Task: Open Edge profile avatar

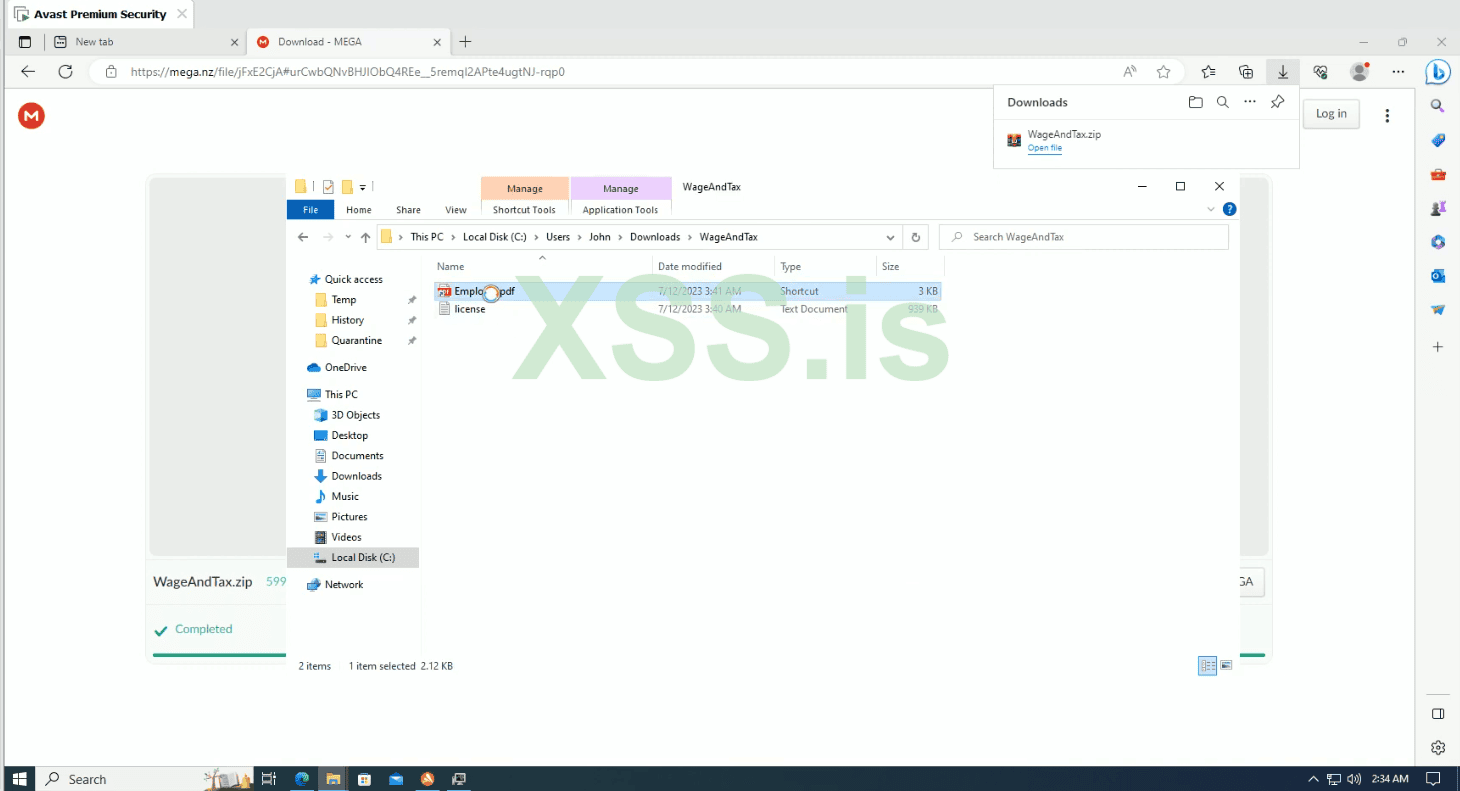Action: (x=1359, y=72)
